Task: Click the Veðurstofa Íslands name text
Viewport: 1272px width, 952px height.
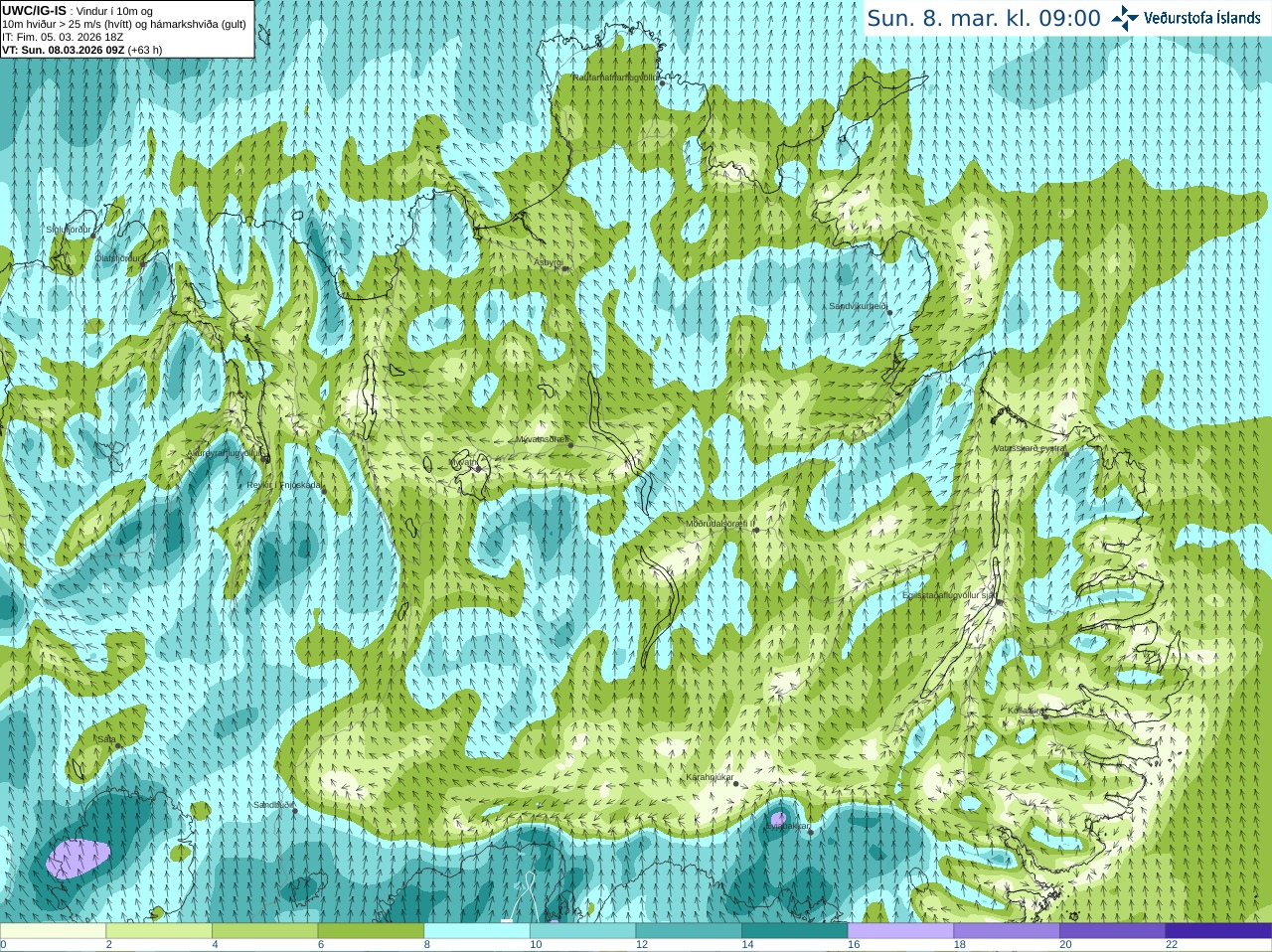Action: (1202, 18)
